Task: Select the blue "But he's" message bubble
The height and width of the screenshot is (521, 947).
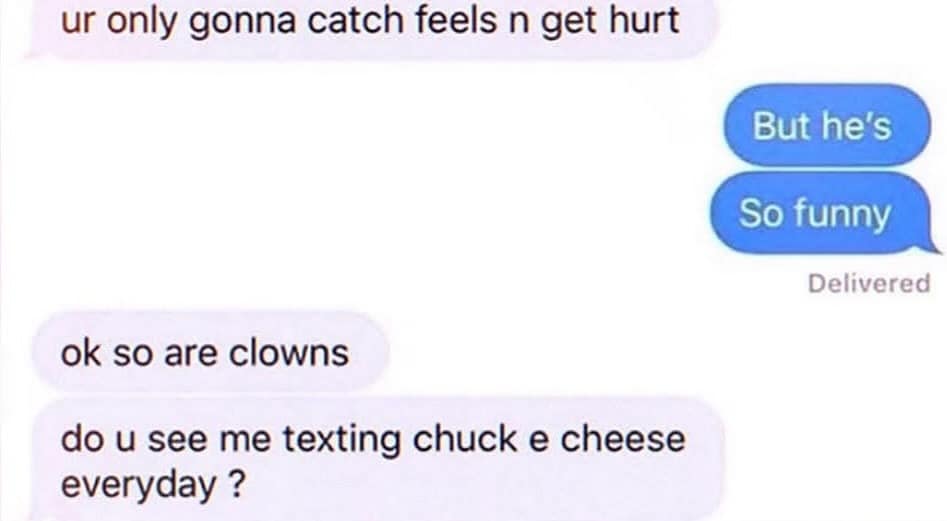Action: click(x=827, y=125)
